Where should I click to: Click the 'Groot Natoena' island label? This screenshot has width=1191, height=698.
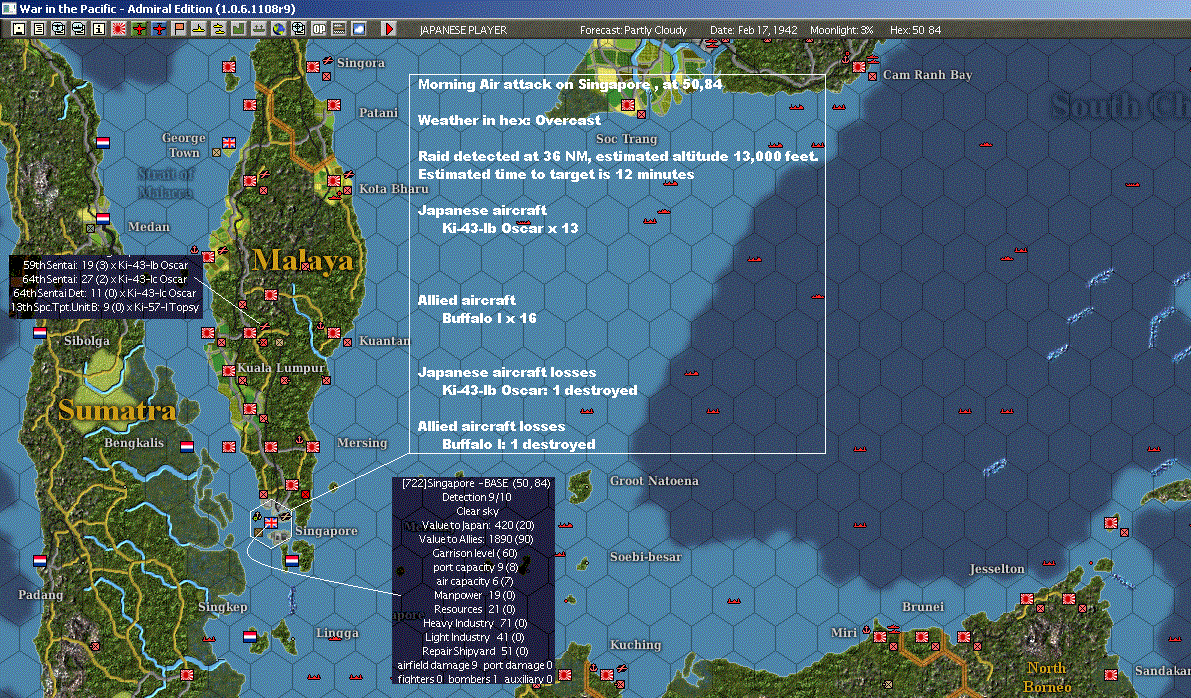tap(654, 481)
